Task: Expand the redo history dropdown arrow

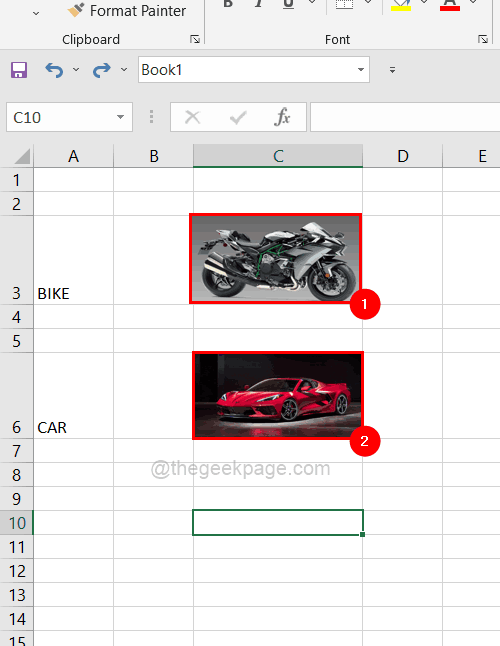Action: click(124, 70)
